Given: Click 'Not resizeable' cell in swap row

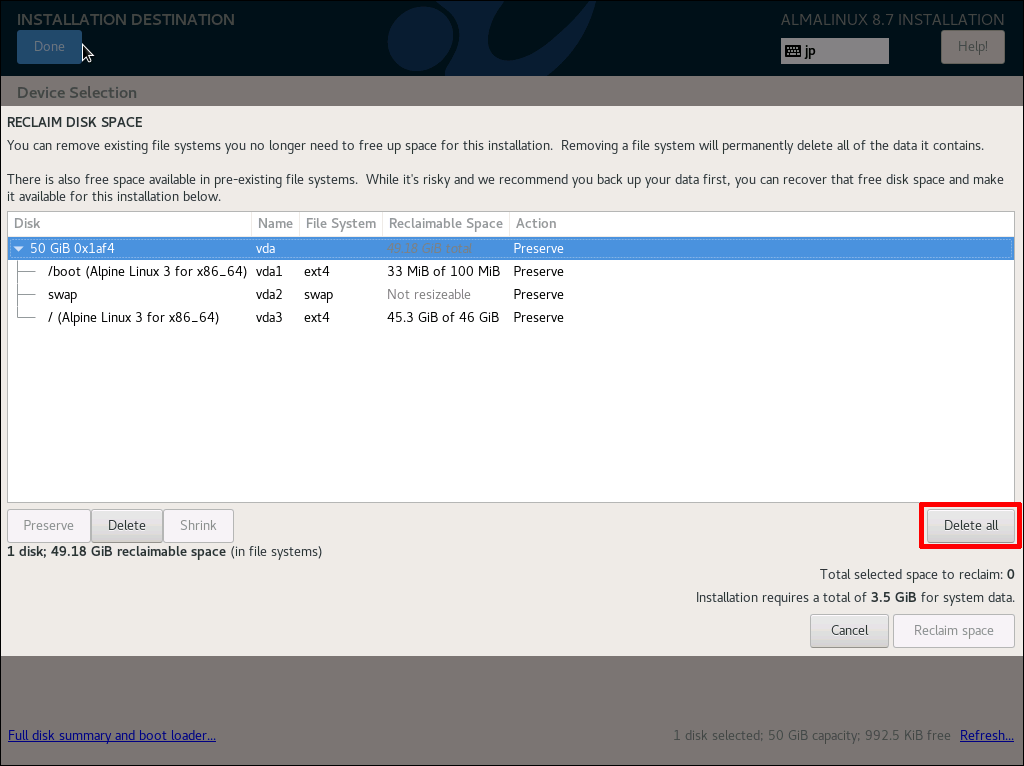Looking at the screenshot, I should (428, 295).
